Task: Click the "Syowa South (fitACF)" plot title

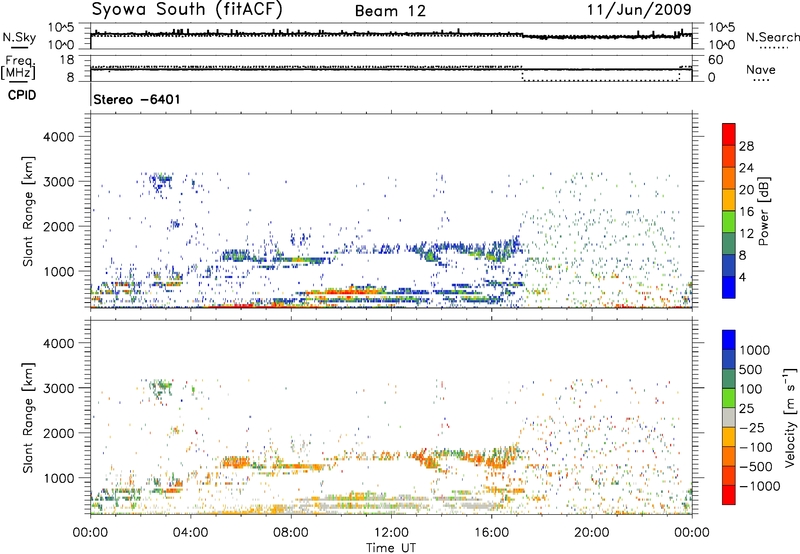Action: pos(187,9)
